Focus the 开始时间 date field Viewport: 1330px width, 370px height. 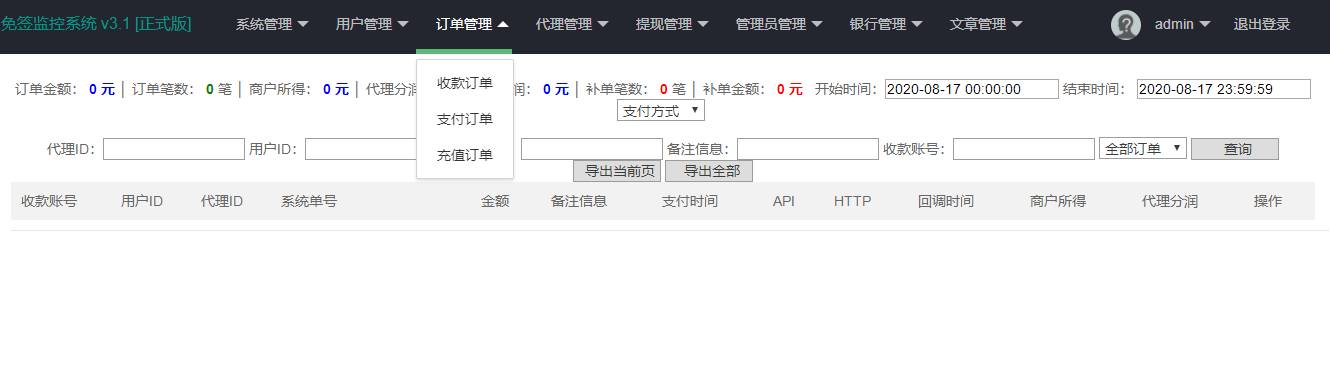point(972,89)
